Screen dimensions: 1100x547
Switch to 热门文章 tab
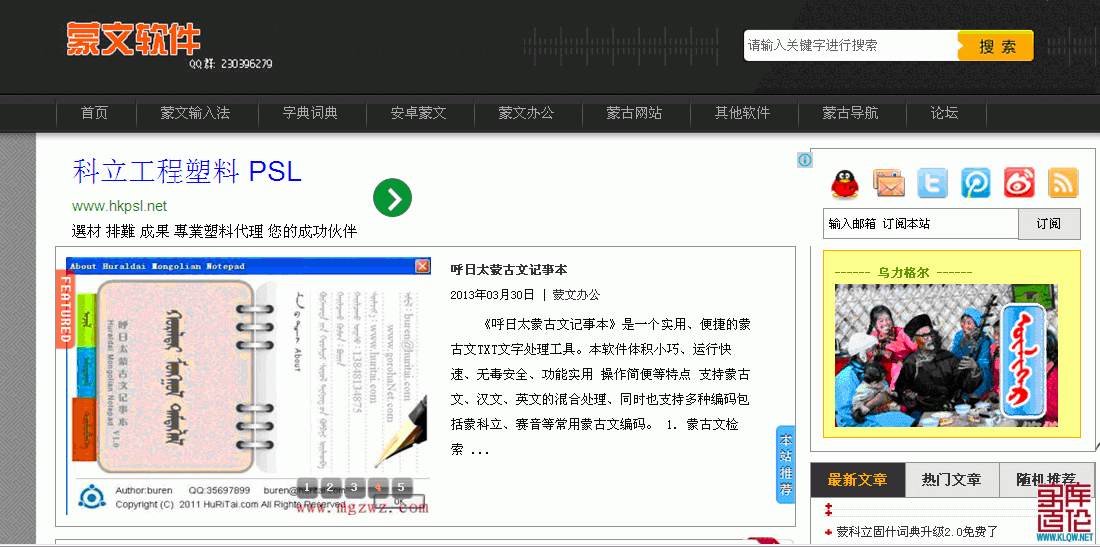pyautogui.click(x=951, y=480)
